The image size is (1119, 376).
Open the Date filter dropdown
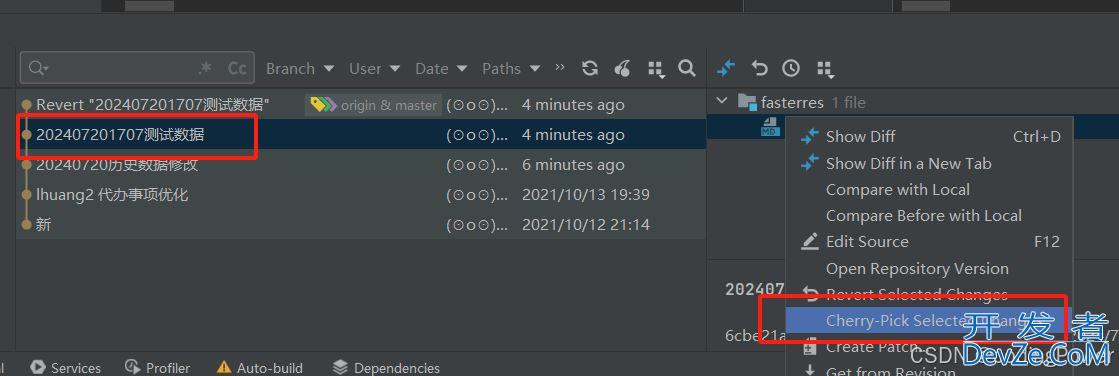[441, 68]
